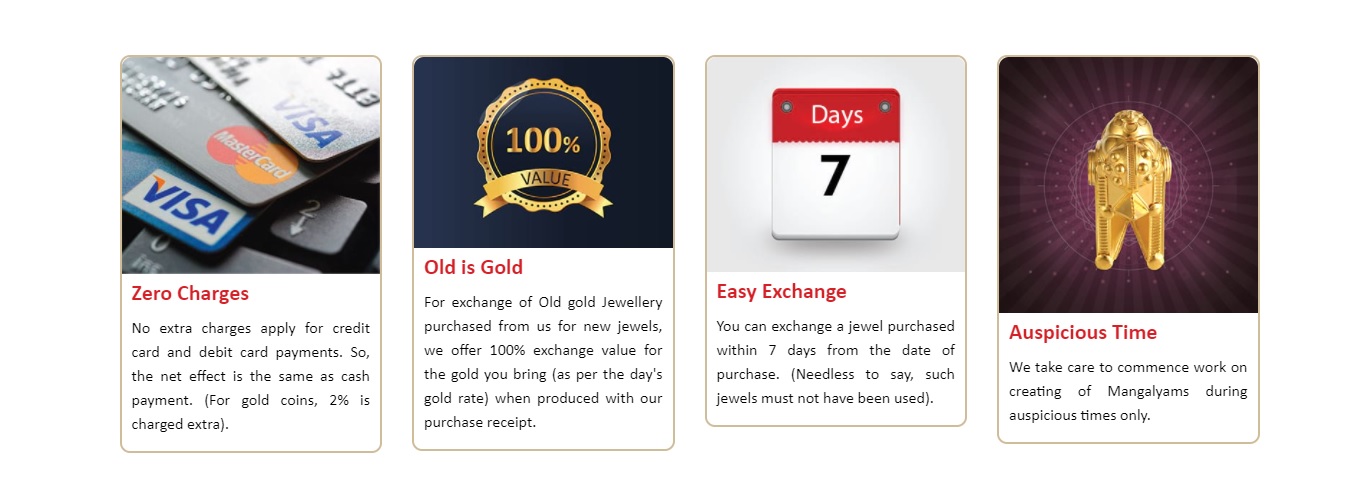The height and width of the screenshot is (502, 1353).
Task: Click the MasterCard logo on card
Action: [253, 156]
